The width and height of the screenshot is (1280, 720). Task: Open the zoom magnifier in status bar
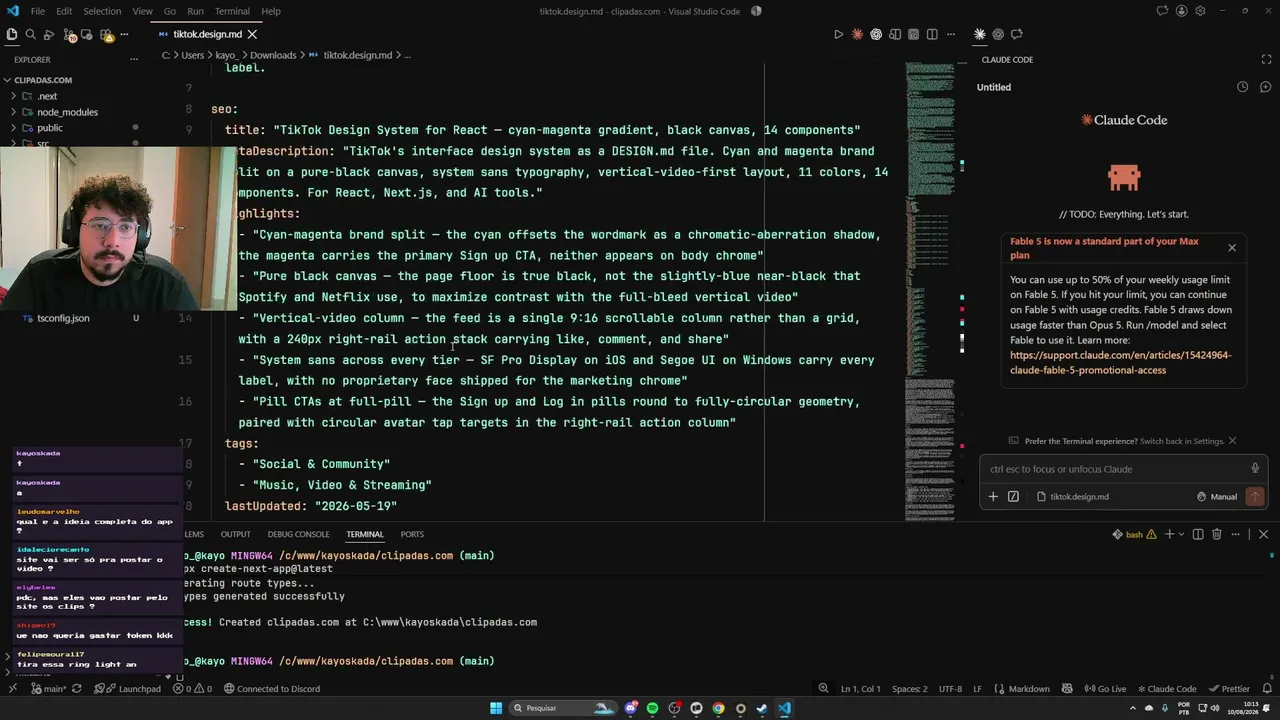click(x=823, y=689)
